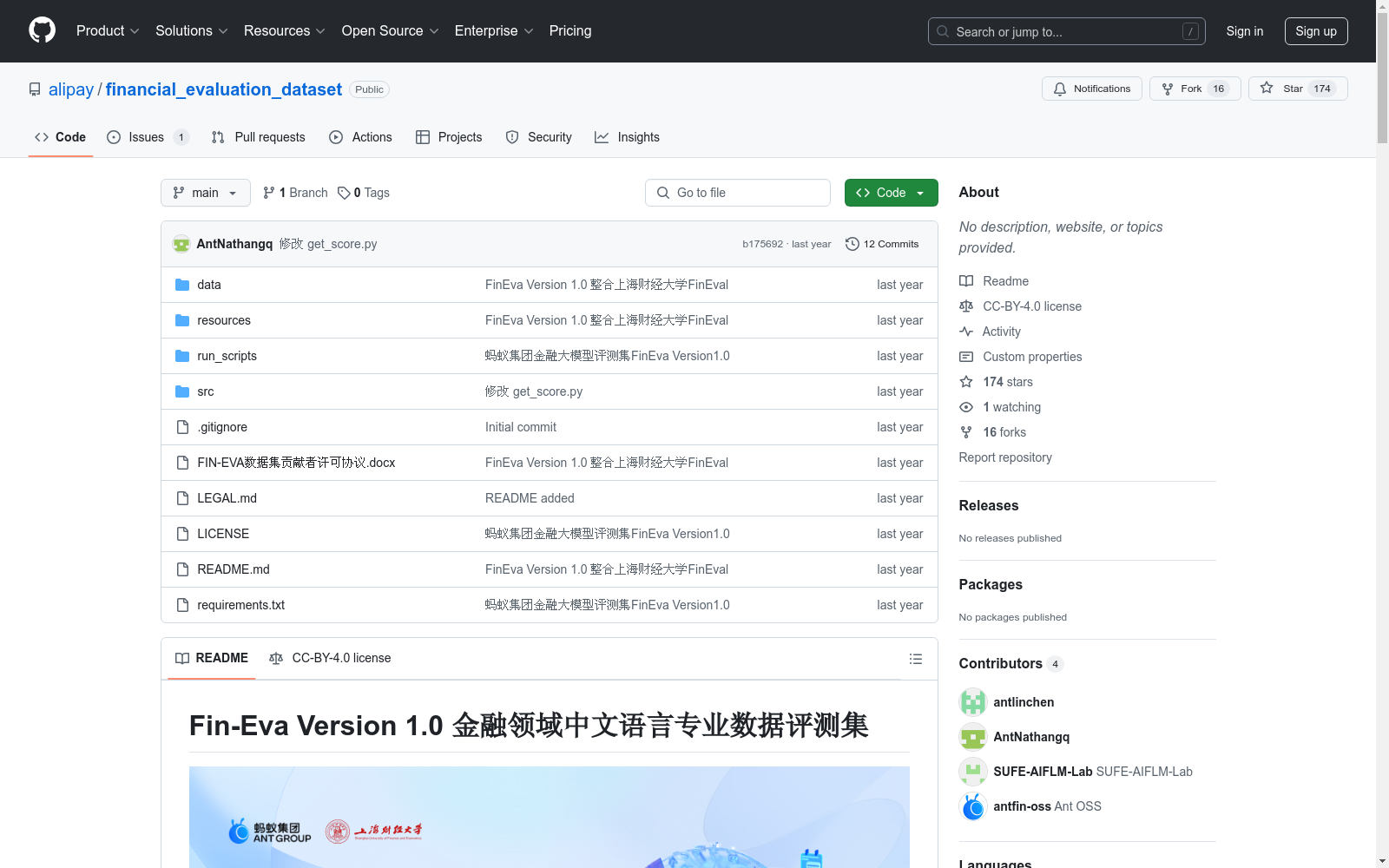The image size is (1389, 868).
Task: Focus the Search or jump to field
Action: 1067,31
